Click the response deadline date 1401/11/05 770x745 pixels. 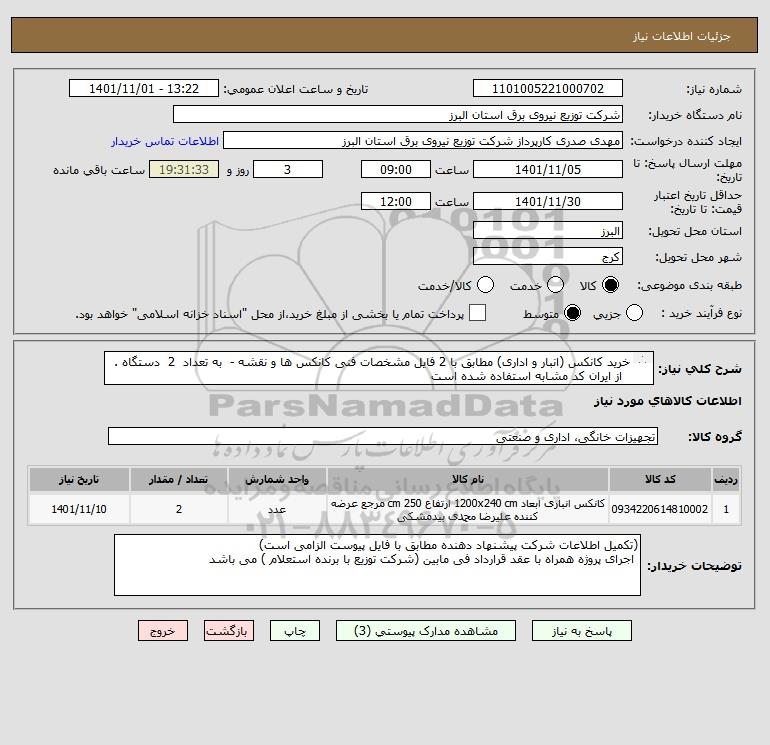click(x=548, y=169)
